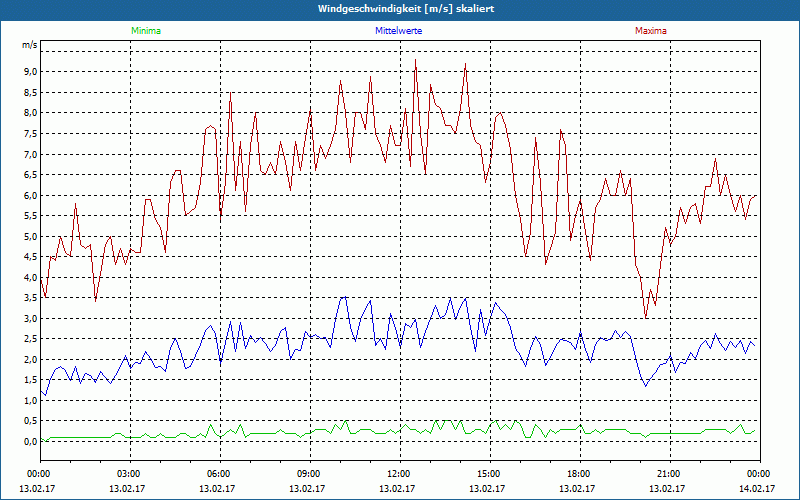Click the 09:00 time axis label
This screenshot has height=500, width=800.
tap(308, 474)
